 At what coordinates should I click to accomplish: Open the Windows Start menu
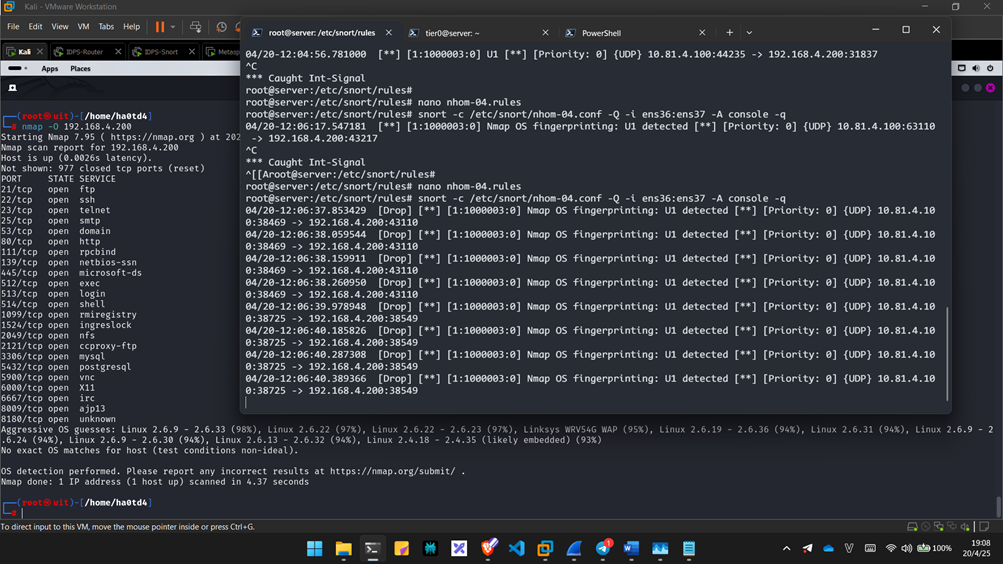pos(315,548)
